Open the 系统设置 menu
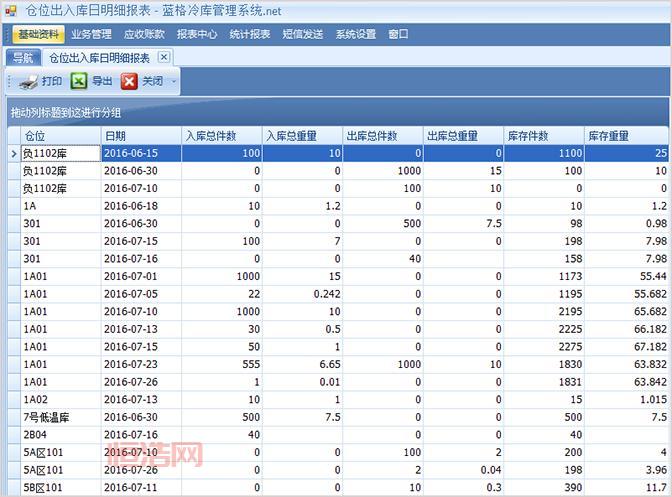Viewport: 672px width, 497px height. pos(356,34)
